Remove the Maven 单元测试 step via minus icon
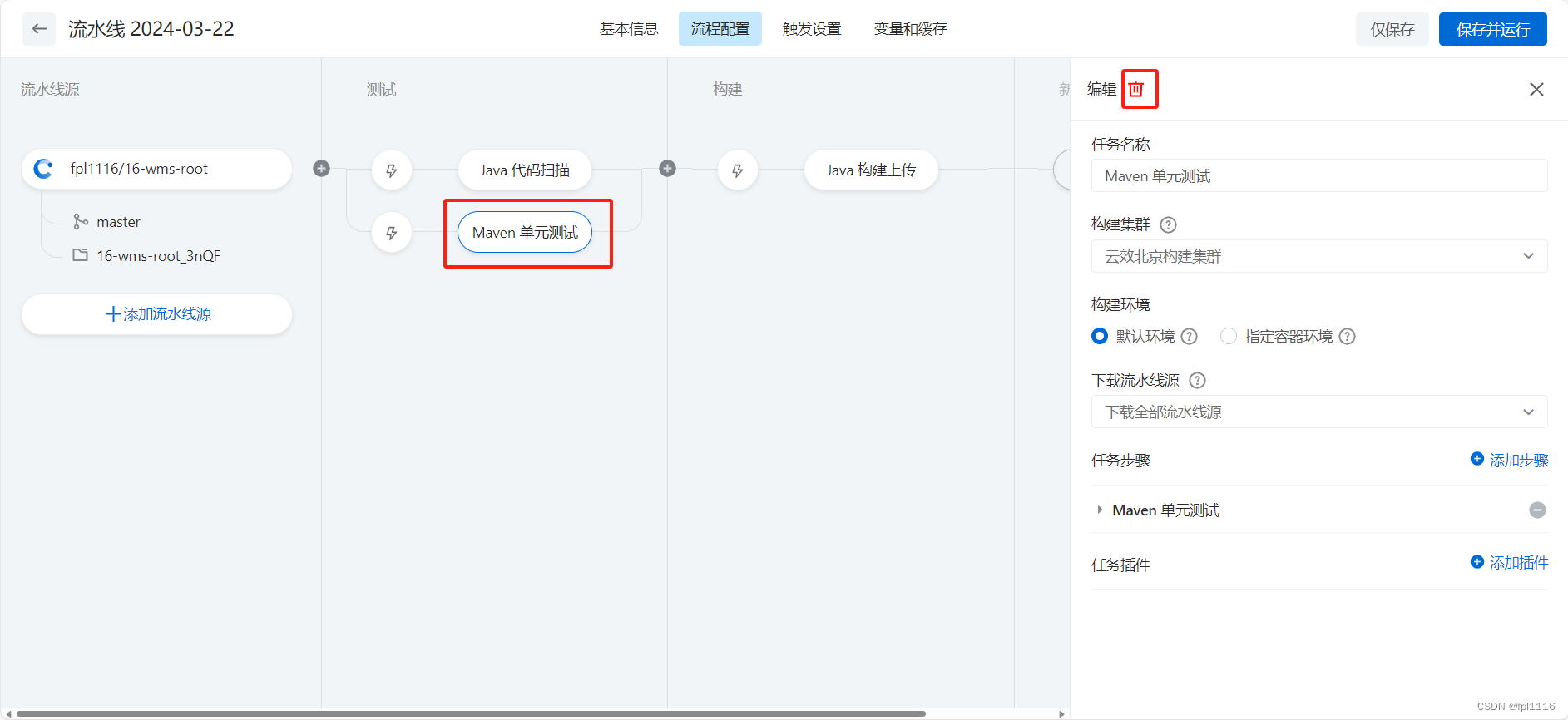 click(x=1537, y=510)
